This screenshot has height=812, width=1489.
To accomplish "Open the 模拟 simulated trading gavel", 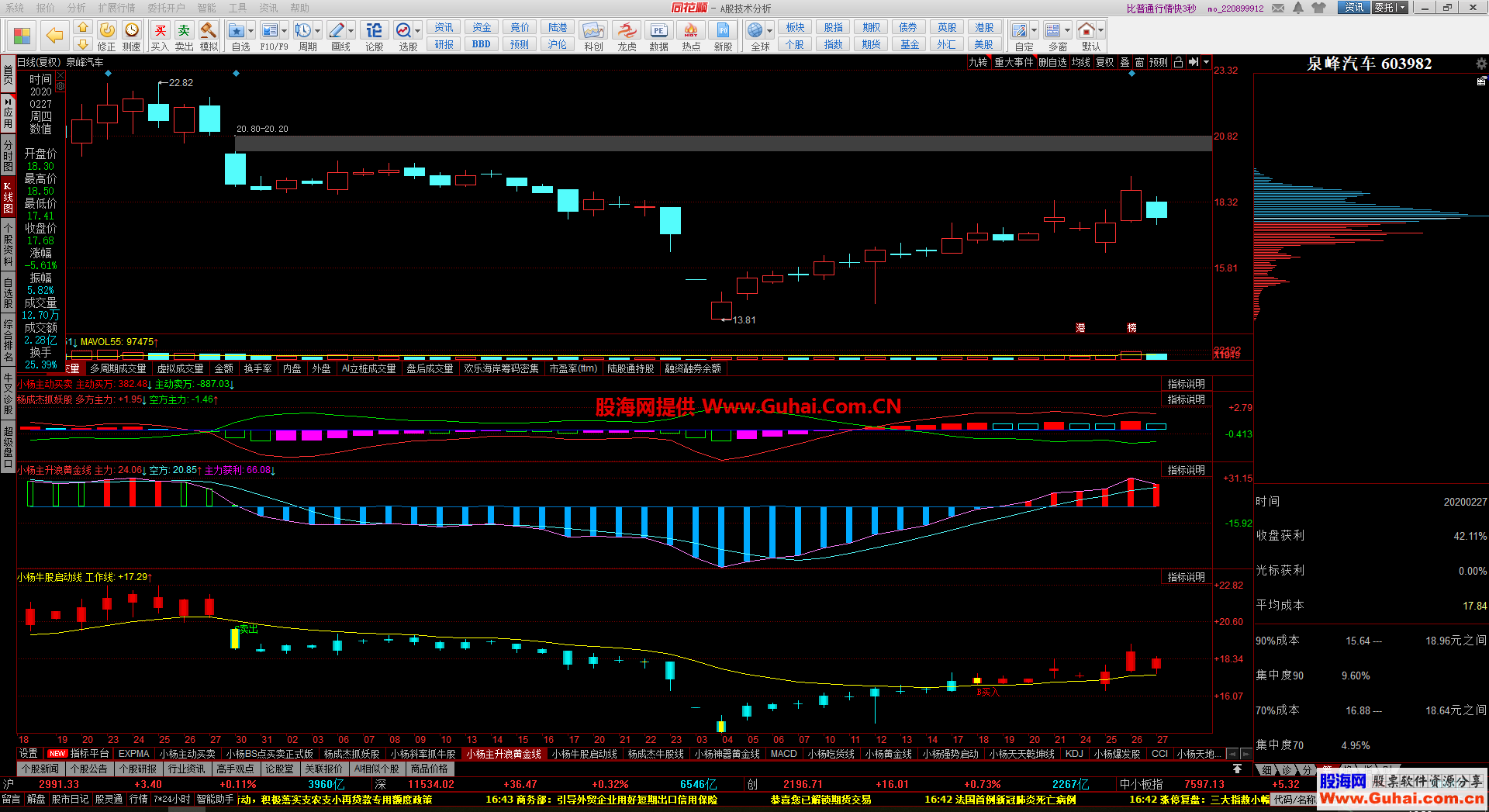I will pyautogui.click(x=209, y=30).
